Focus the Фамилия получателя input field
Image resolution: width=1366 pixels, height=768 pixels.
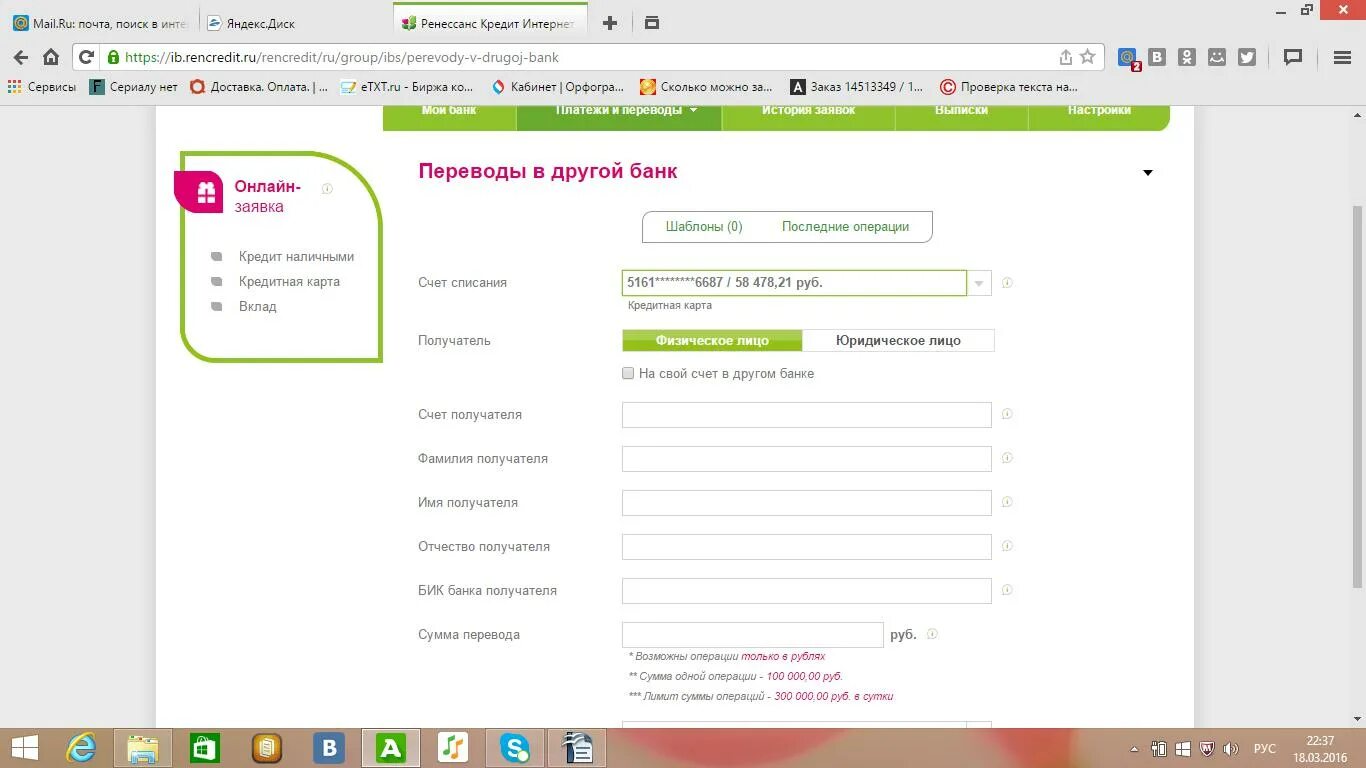coord(806,459)
